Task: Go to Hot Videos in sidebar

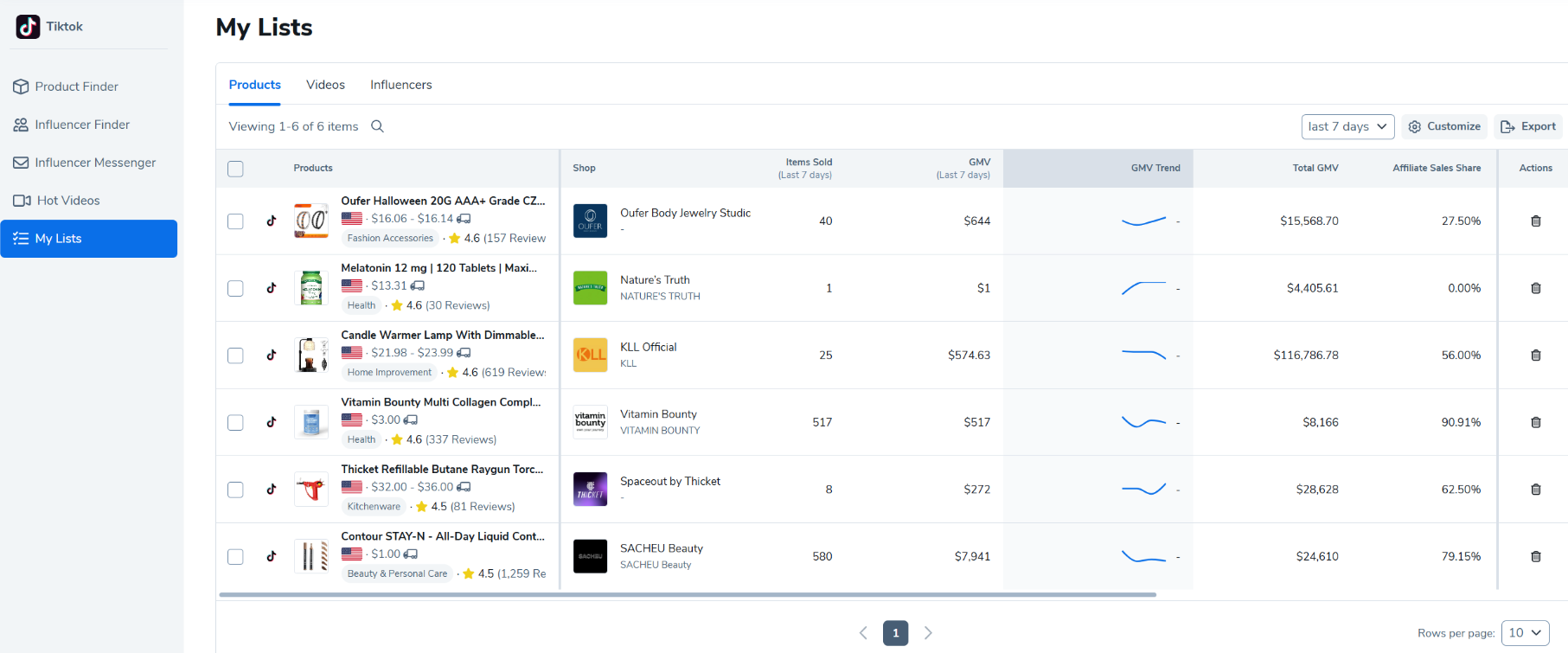Action: [x=67, y=201]
